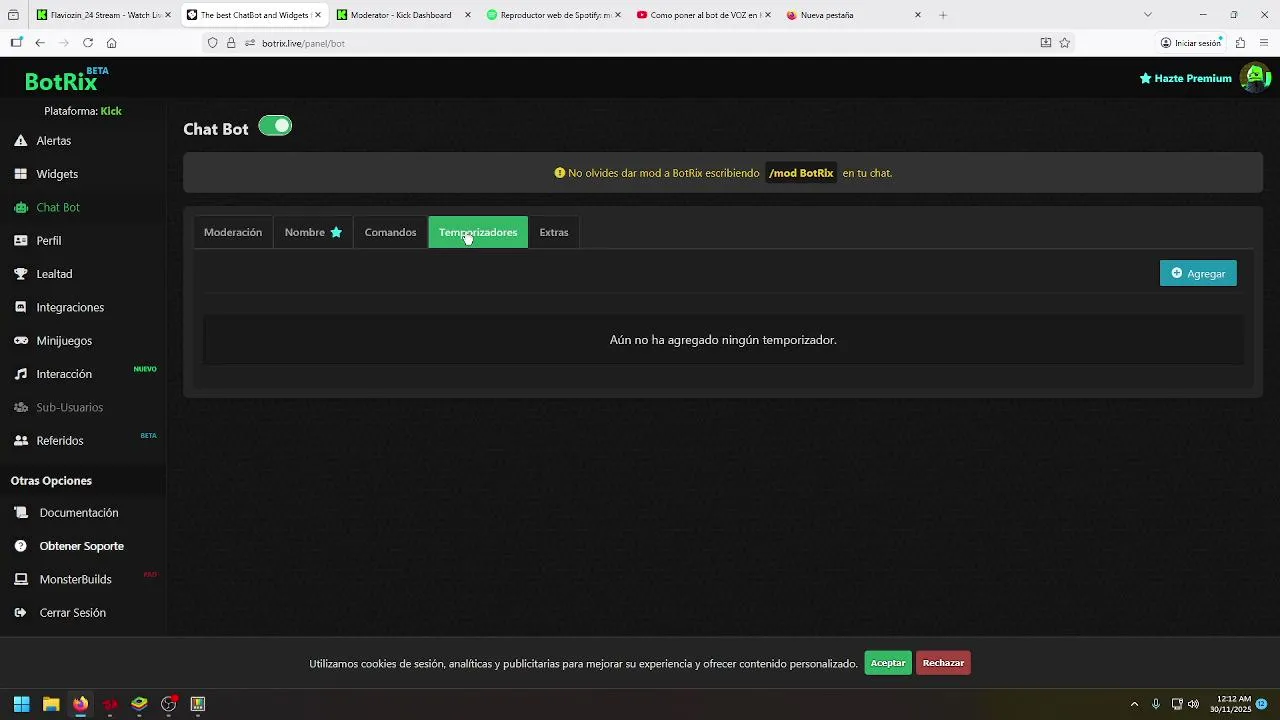
Task: Open the browser hamburger menu
Action: [x=1265, y=43]
